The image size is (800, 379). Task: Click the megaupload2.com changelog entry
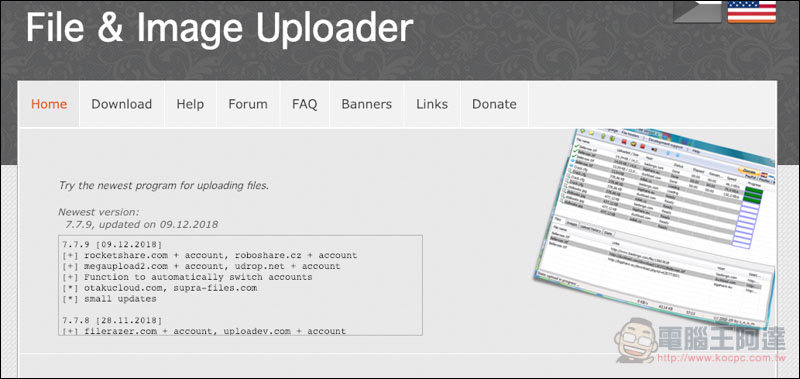[x=201, y=266]
